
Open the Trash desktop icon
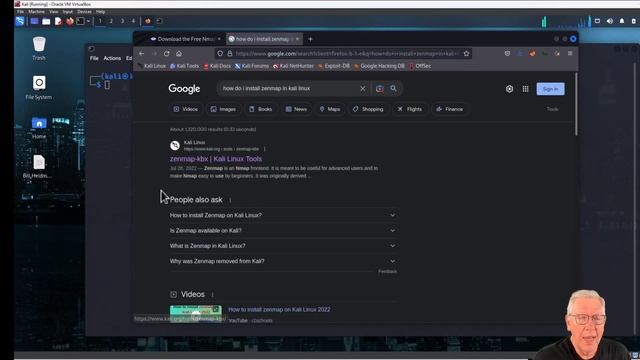(x=39, y=48)
